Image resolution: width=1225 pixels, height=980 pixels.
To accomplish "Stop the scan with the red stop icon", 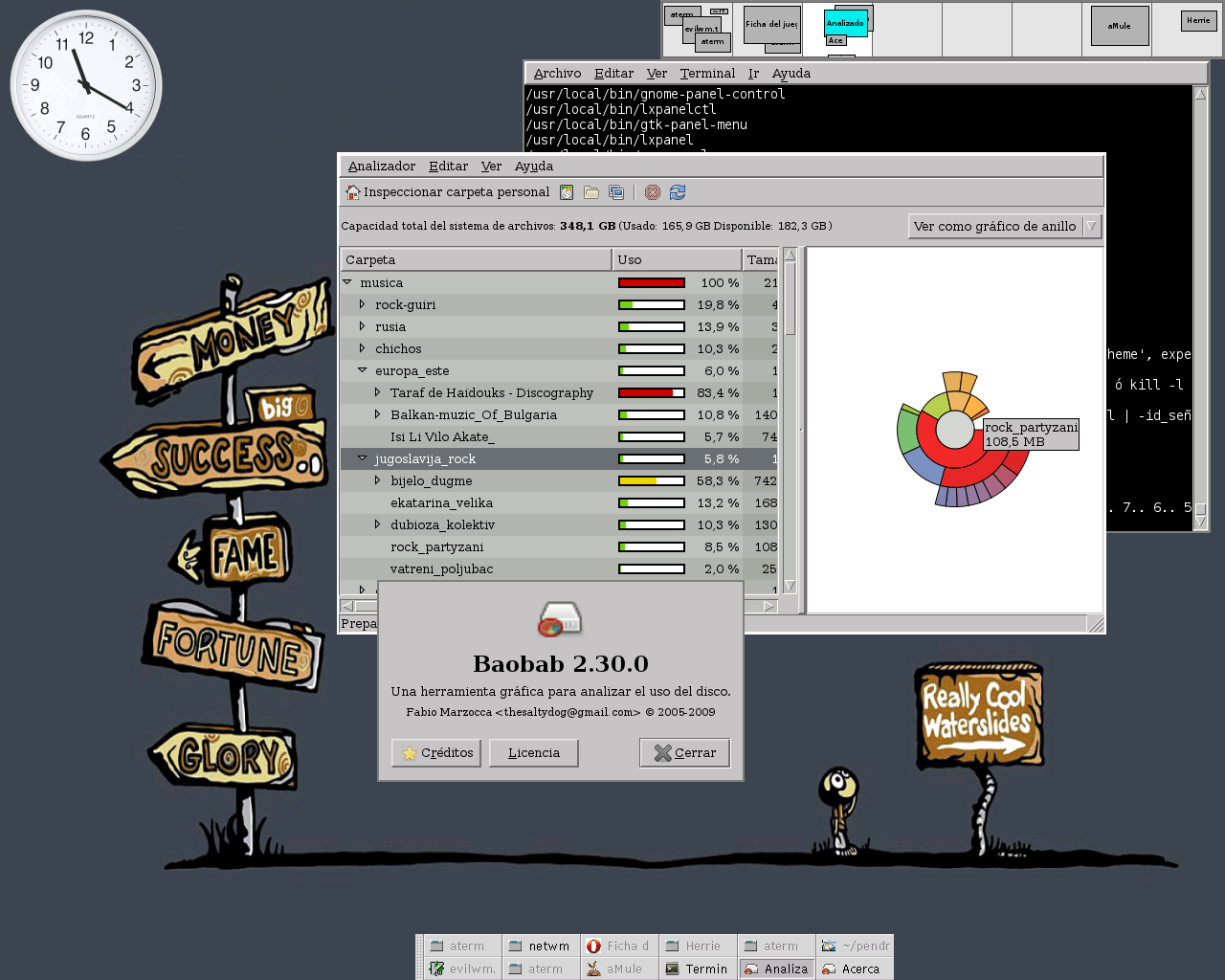I will click(653, 192).
